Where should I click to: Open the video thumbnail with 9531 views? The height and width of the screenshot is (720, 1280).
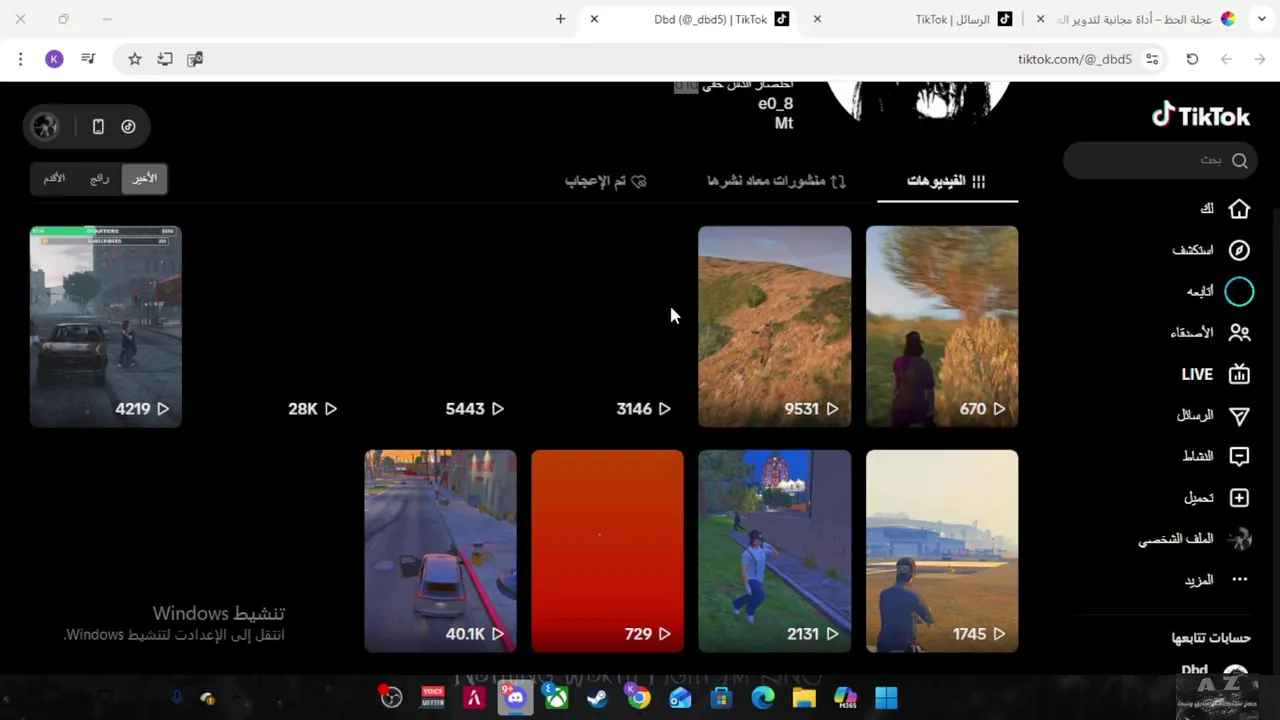coord(775,326)
